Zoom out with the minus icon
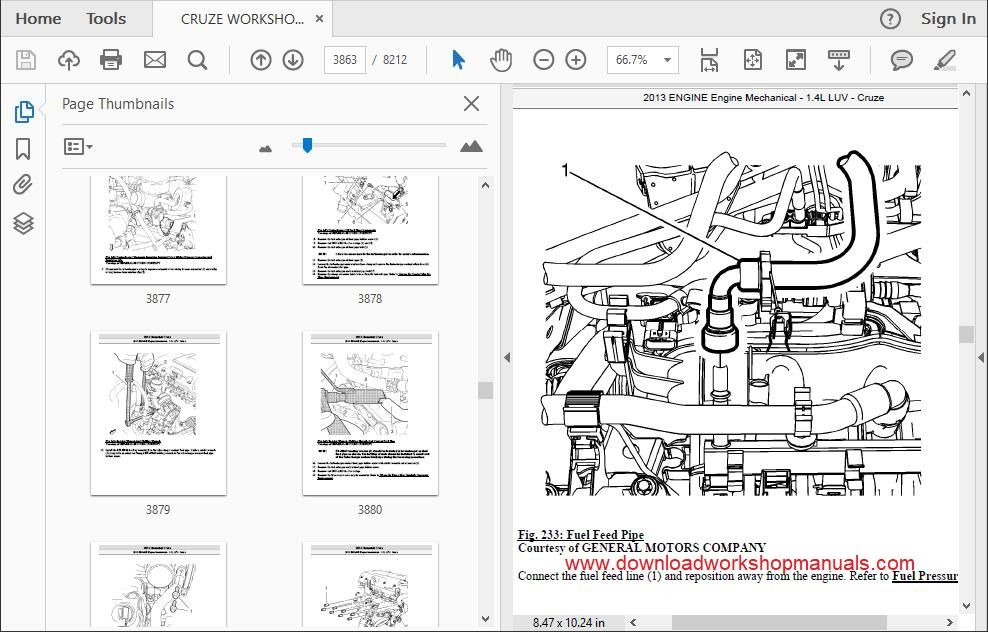Viewport: 988px width, 632px height. [543, 60]
